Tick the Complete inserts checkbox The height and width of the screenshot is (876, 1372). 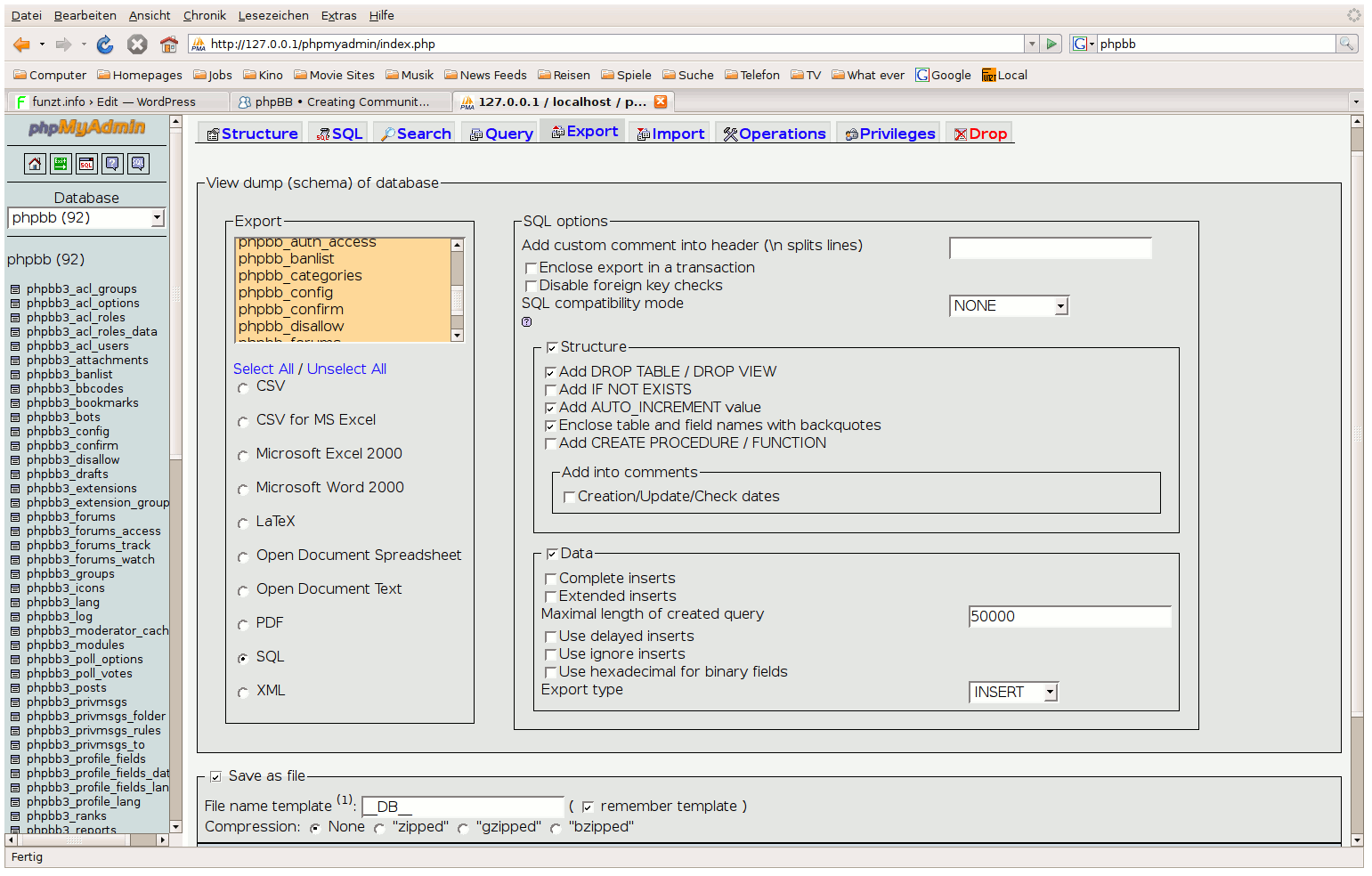pos(551,580)
